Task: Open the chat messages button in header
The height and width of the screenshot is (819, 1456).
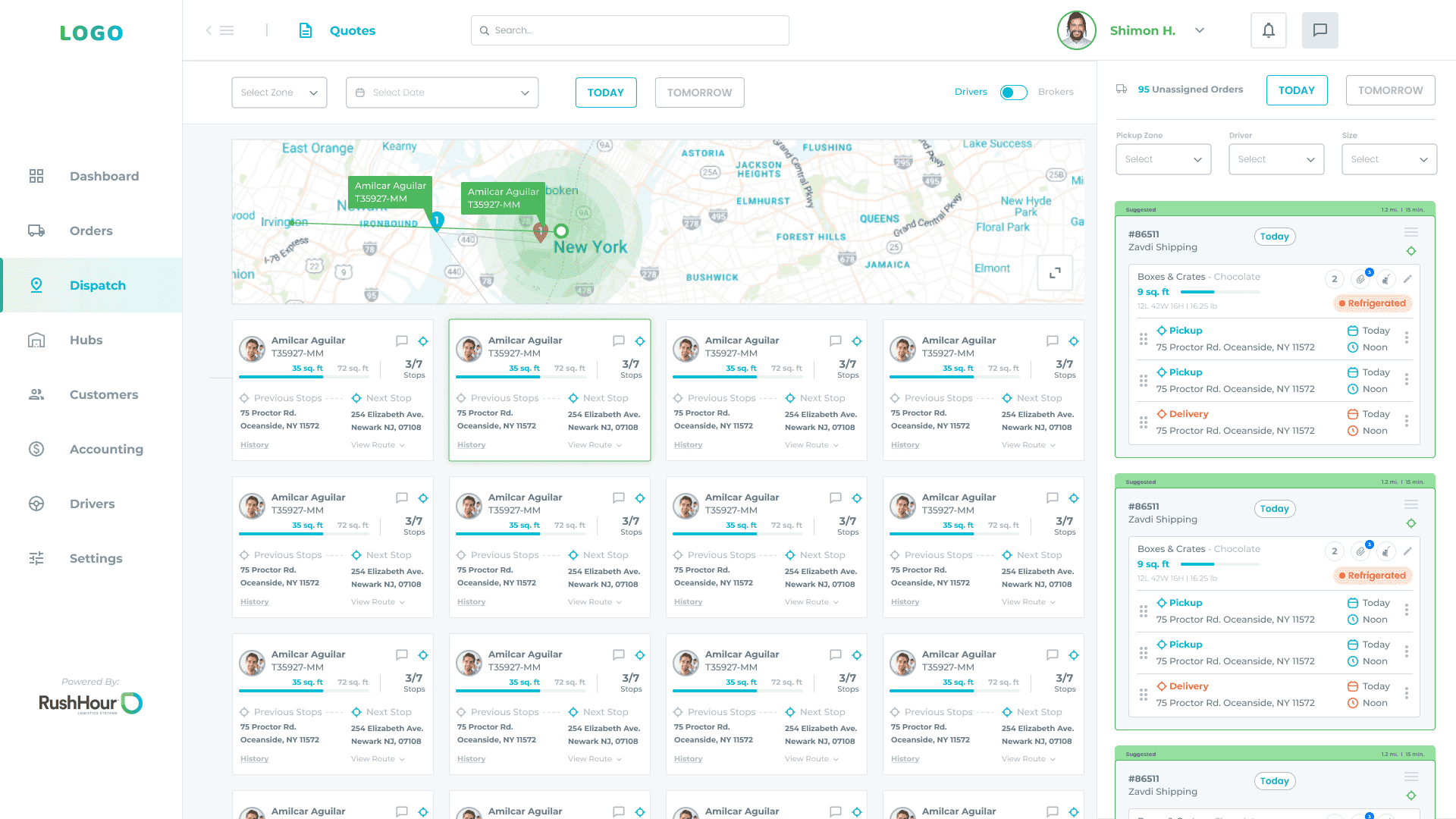Action: [1319, 30]
